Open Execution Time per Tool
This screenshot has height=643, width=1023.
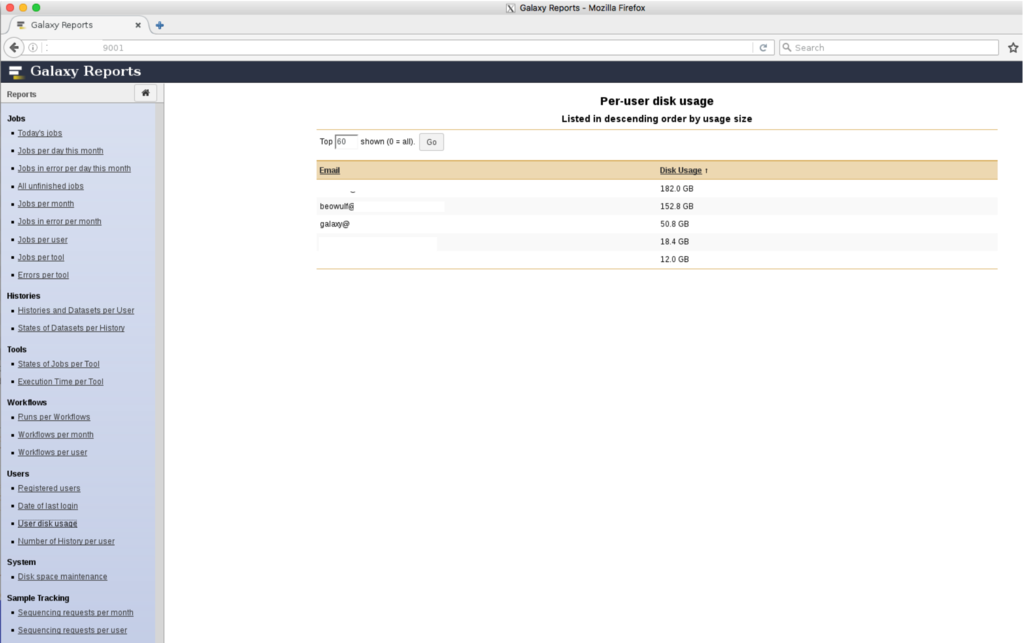coord(60,381)
